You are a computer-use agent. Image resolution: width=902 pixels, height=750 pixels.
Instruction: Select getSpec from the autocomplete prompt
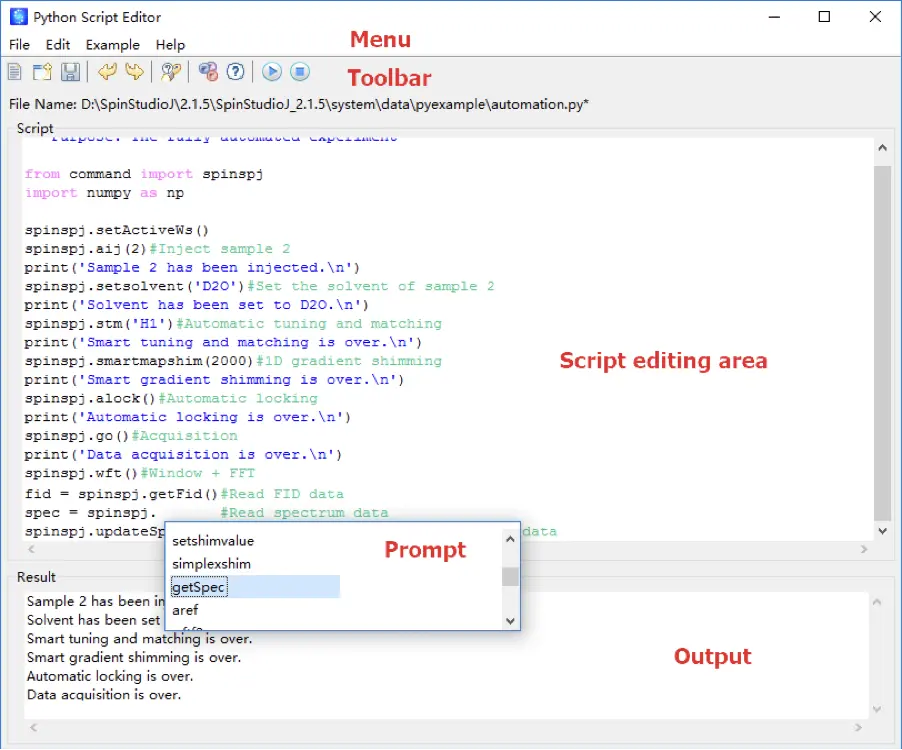coord(199,587)
